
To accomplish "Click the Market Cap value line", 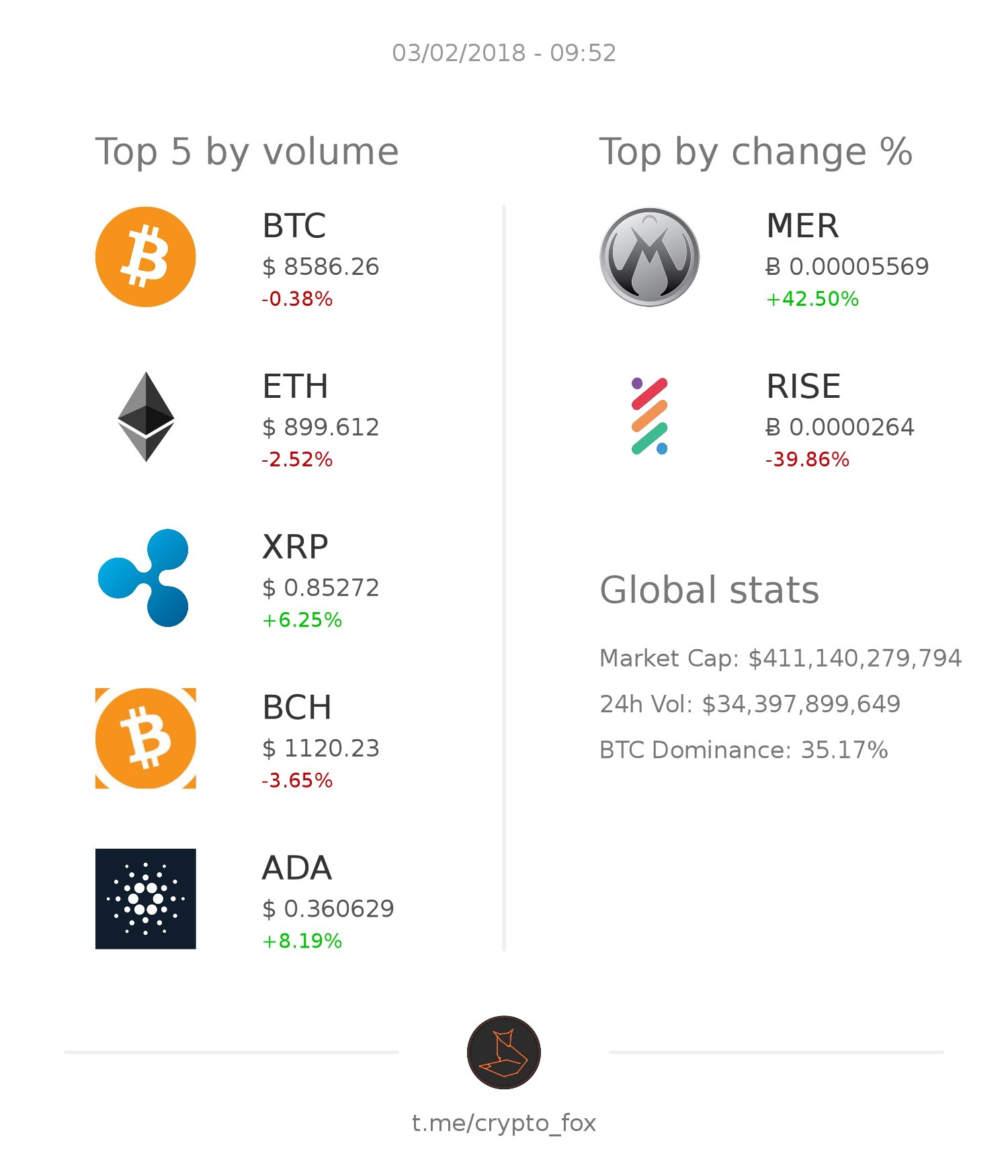I will (x=780, y=658).
